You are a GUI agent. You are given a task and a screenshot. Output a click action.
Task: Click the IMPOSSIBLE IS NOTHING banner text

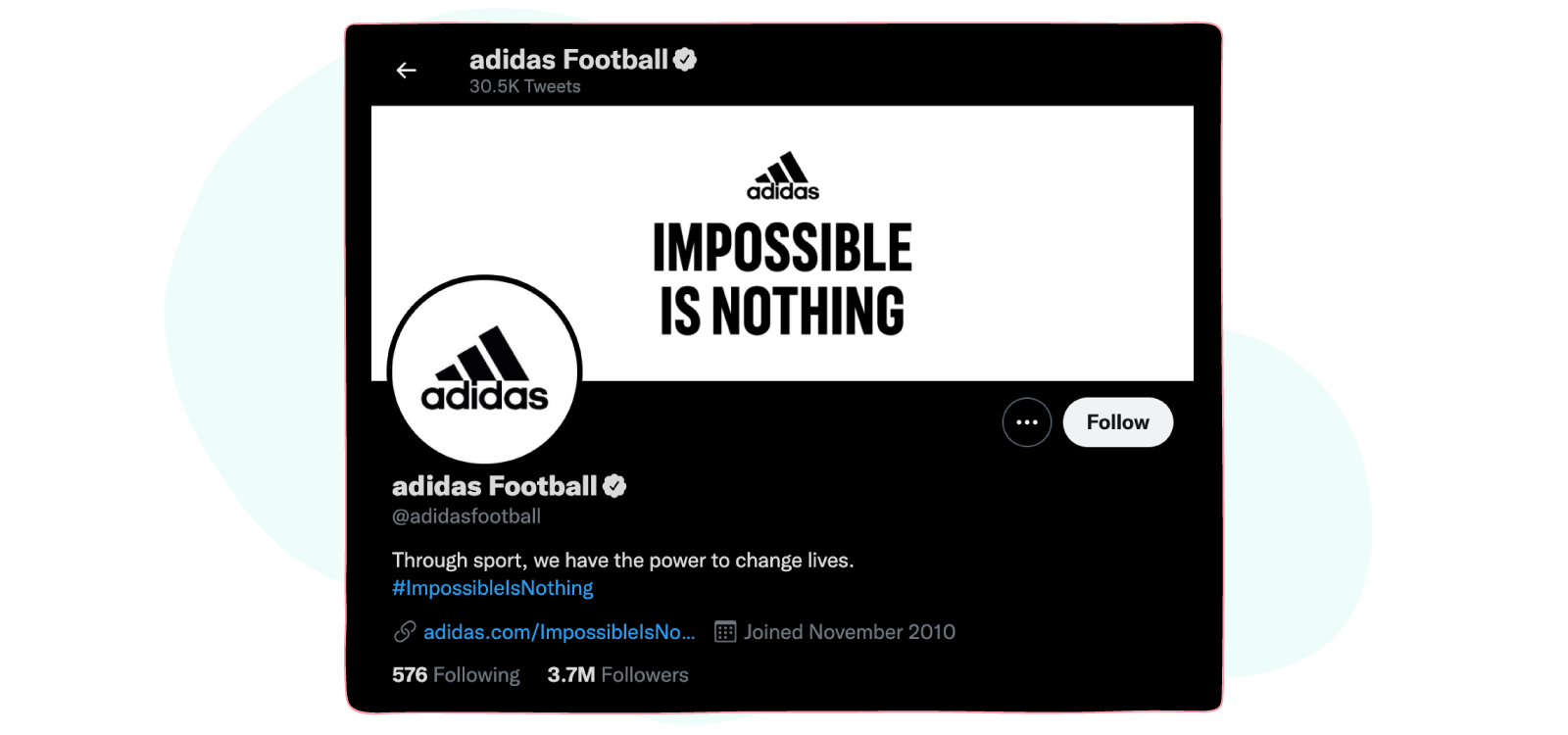pos(783,277)
